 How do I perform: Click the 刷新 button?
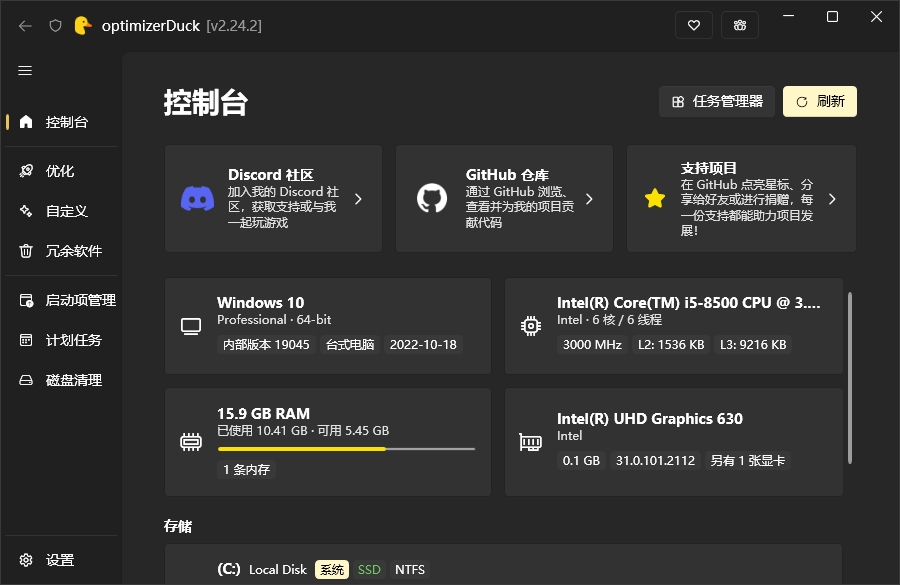pos(820,102)
